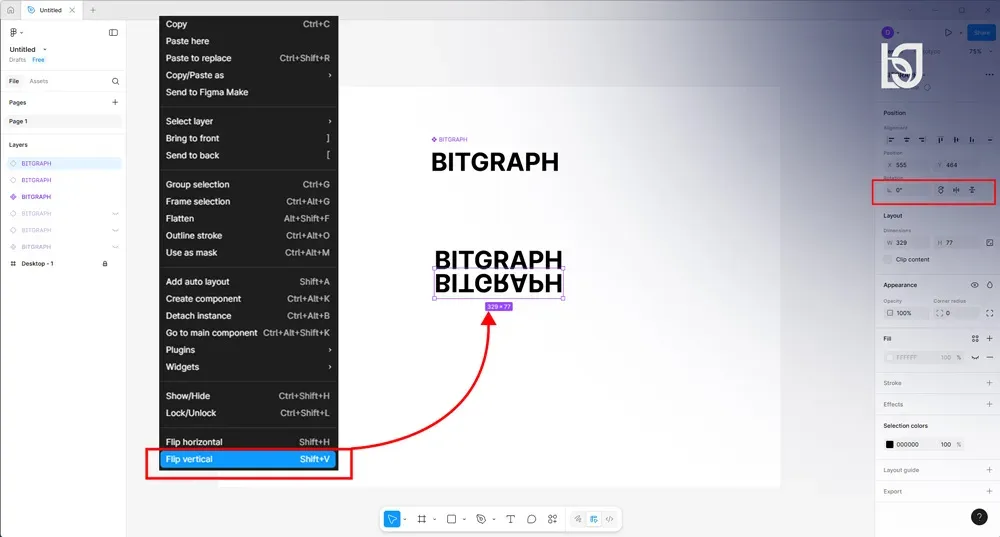Viewport: 1000px width, 537px height.
Task: Open styles grid icon in Fill section
Action: click(x=975, y=339)
